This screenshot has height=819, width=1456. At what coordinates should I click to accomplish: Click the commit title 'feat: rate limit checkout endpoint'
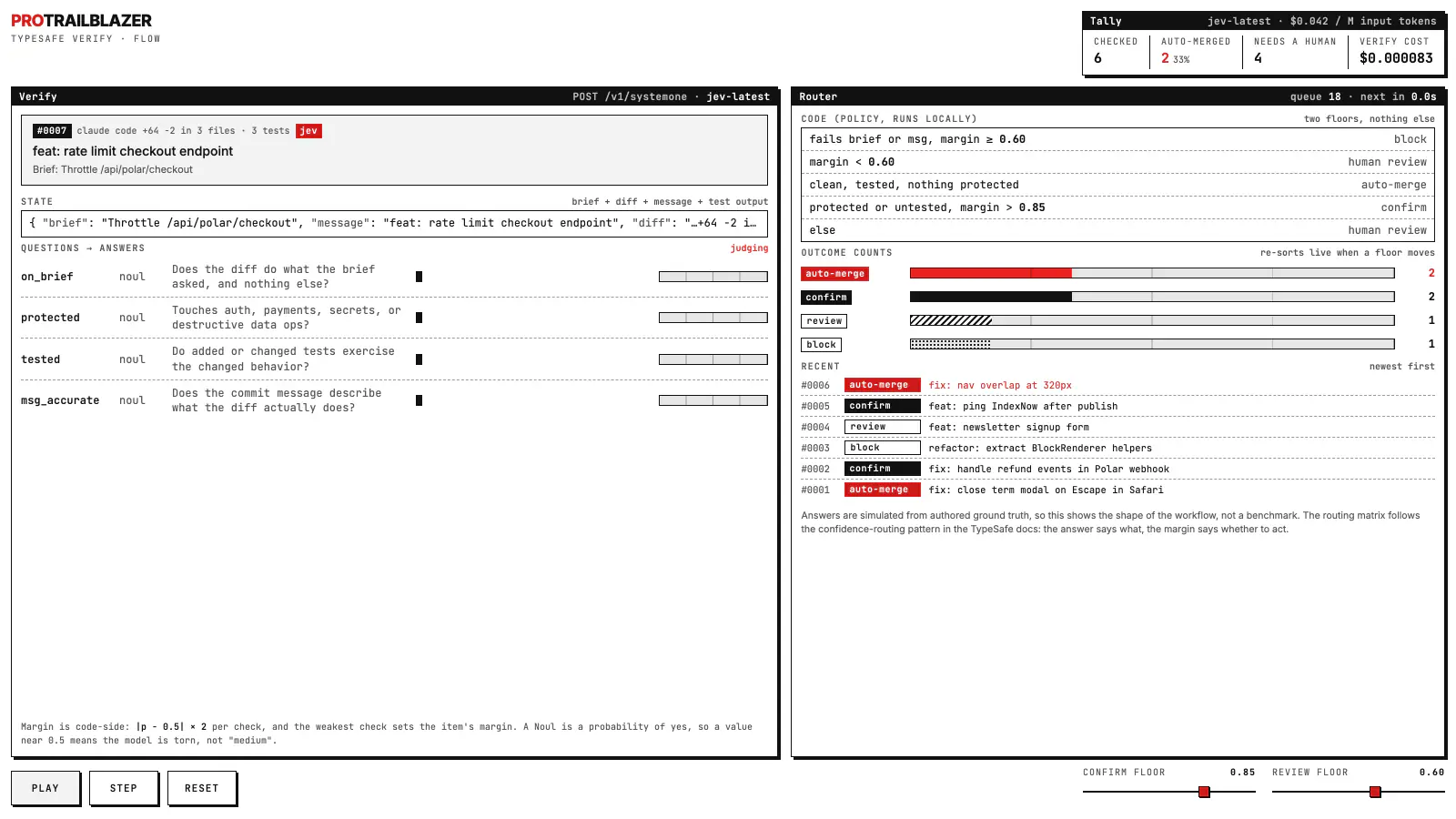pos(133,151)
